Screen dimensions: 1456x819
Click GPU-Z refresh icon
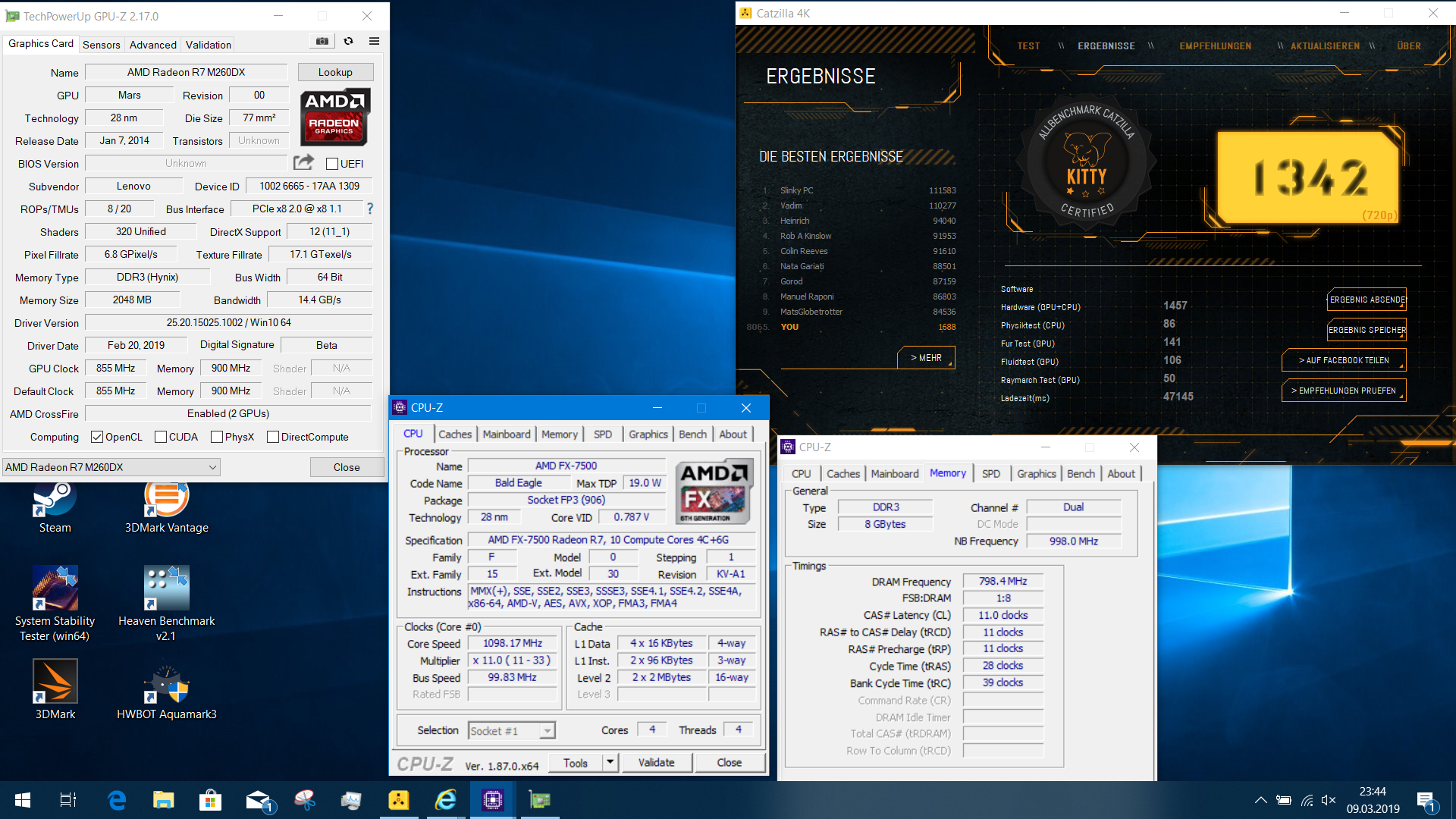coord(348,42)
